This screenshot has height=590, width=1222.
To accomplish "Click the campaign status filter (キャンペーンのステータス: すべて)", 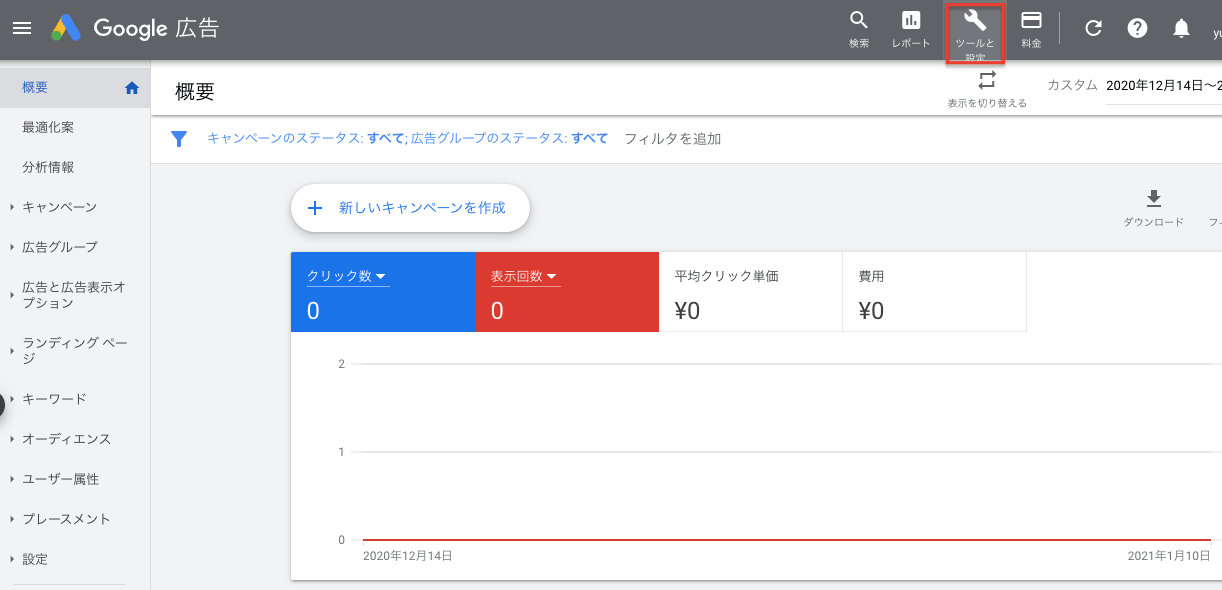I will point(305,139).
